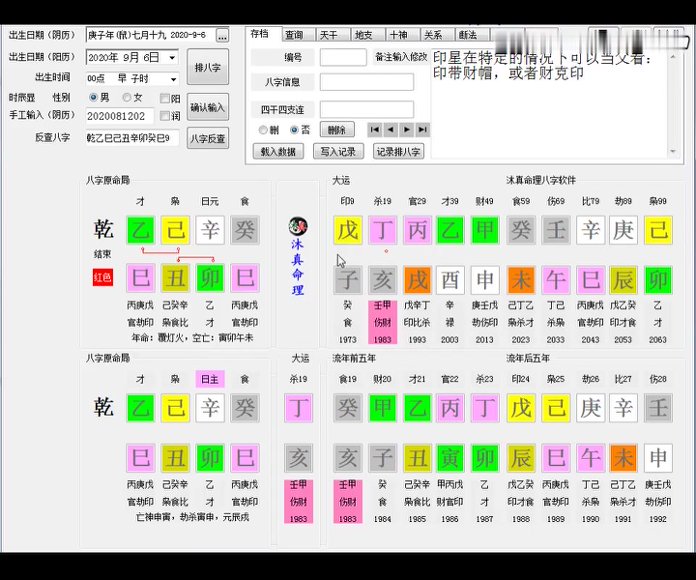Open the solar birth date dropdown
696x580 pixels.
173,57
